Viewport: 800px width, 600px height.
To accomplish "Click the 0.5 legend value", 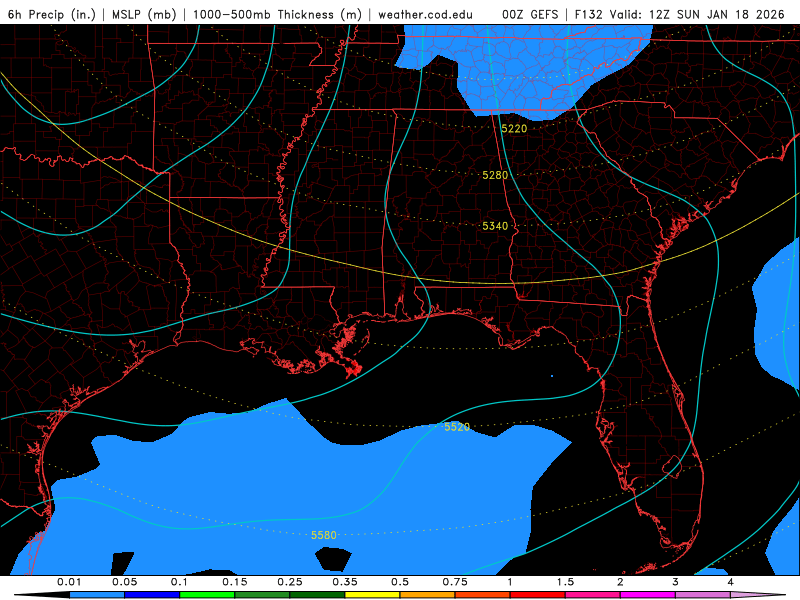I will coord(400,582).
